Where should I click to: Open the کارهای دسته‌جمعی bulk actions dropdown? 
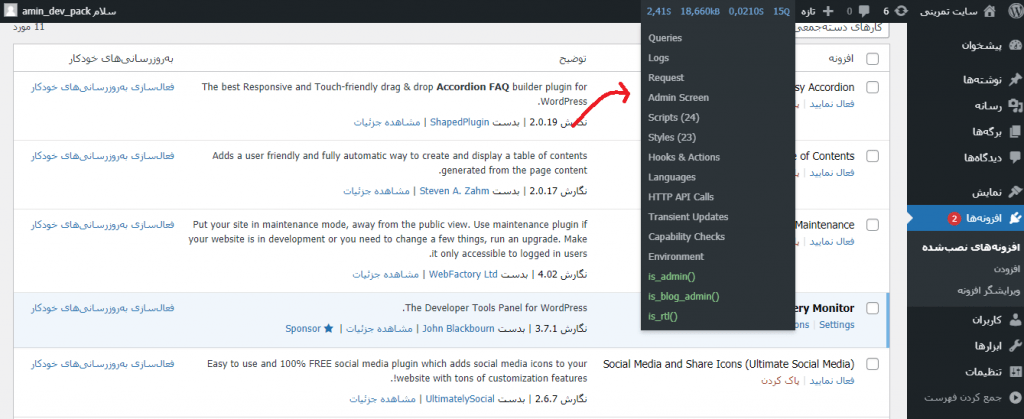point(841,29)
